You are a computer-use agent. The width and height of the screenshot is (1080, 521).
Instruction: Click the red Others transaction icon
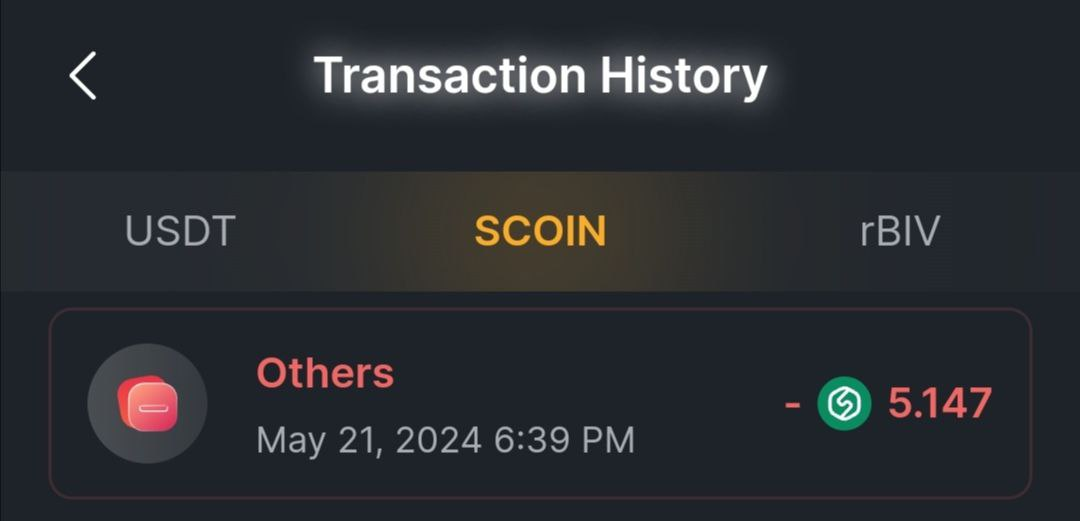147,404
